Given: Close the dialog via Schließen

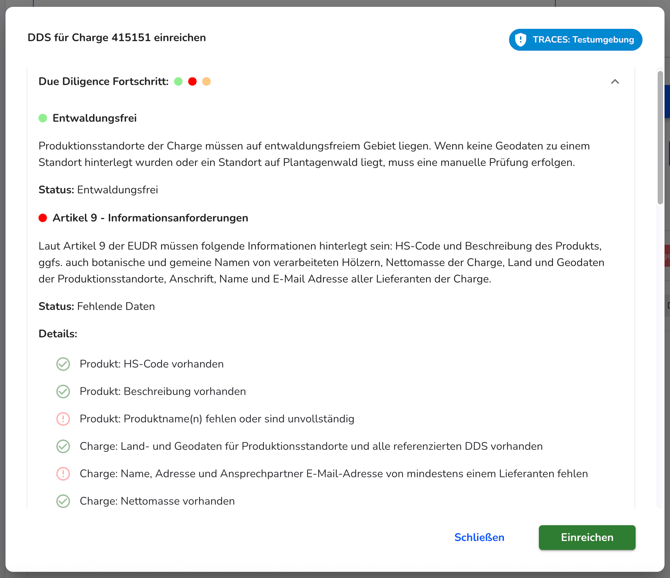Looking at the screenshot, I should (x=479, y=537).
